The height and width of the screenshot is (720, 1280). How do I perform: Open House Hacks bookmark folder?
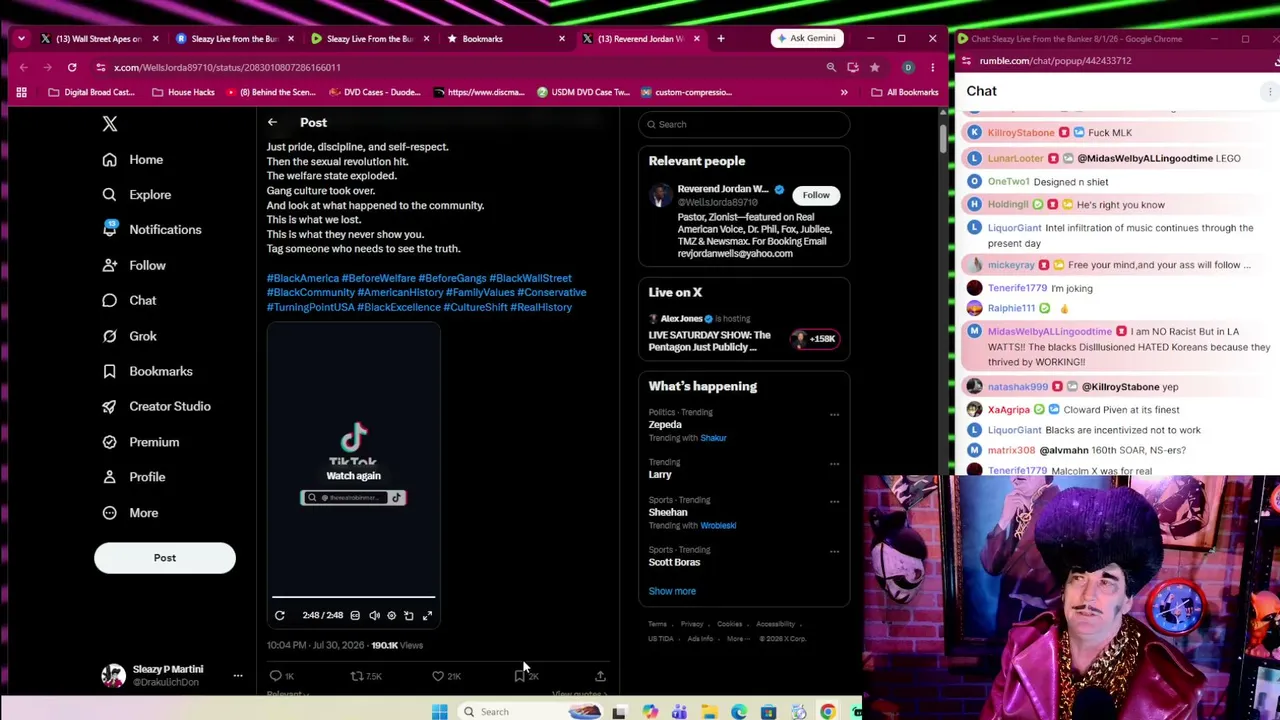point(183,92)
